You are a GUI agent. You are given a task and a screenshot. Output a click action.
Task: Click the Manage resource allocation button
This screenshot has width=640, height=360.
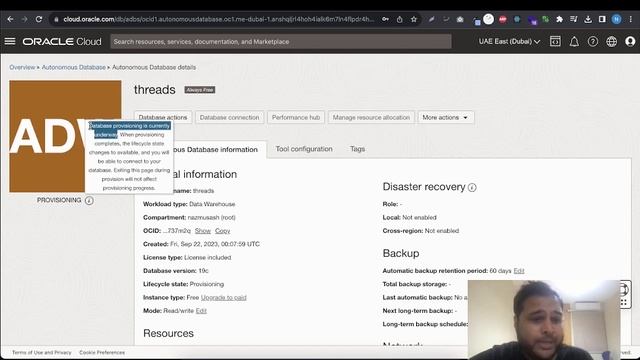tap(371, 118)
